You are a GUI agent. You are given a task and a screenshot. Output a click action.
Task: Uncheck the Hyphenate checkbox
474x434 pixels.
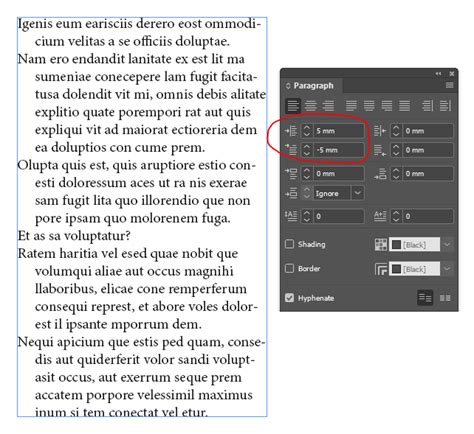289,298
